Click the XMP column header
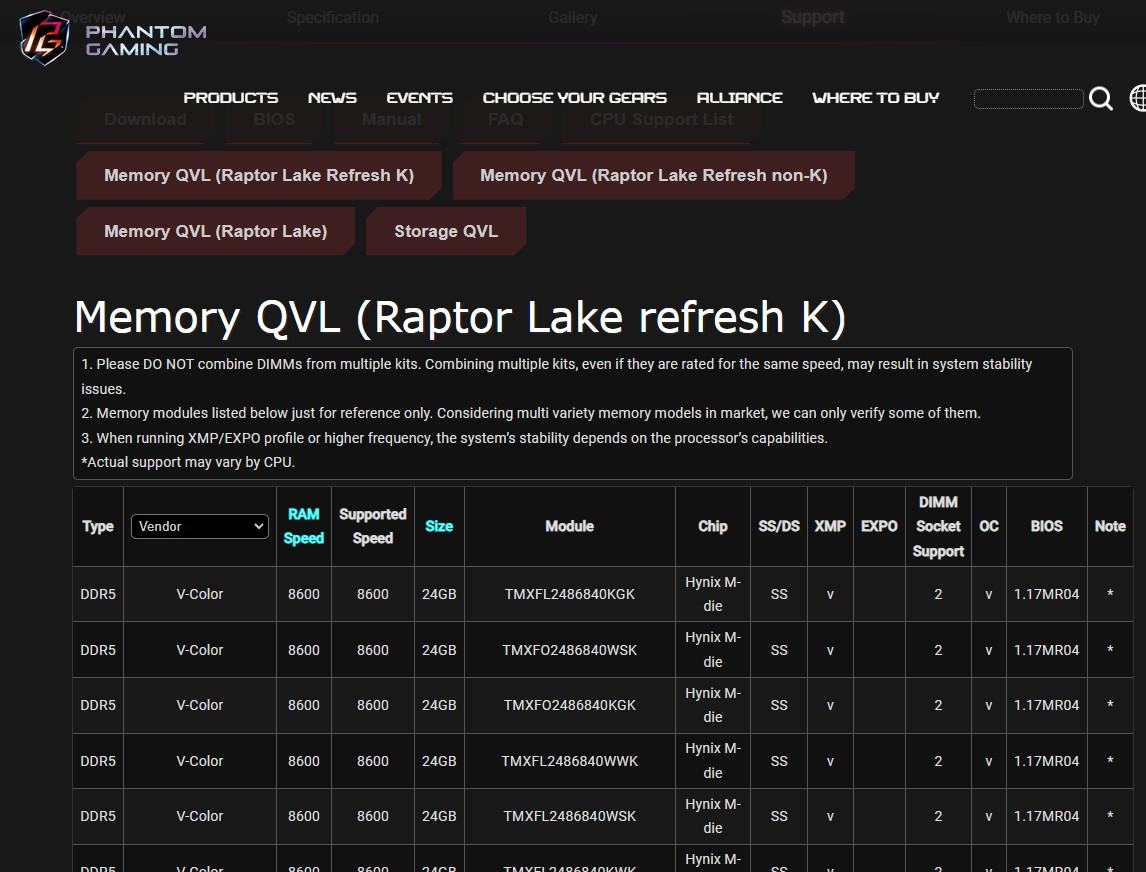 click(x=830, y=526)
